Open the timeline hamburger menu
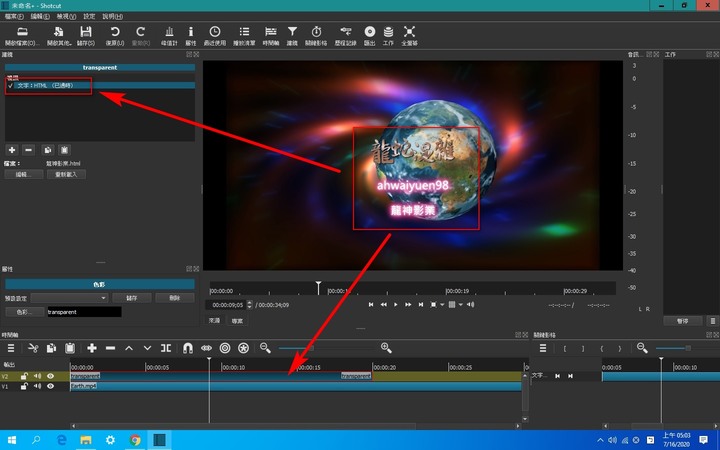Viewport: 720px width, 450px height. tap(11, 348)
